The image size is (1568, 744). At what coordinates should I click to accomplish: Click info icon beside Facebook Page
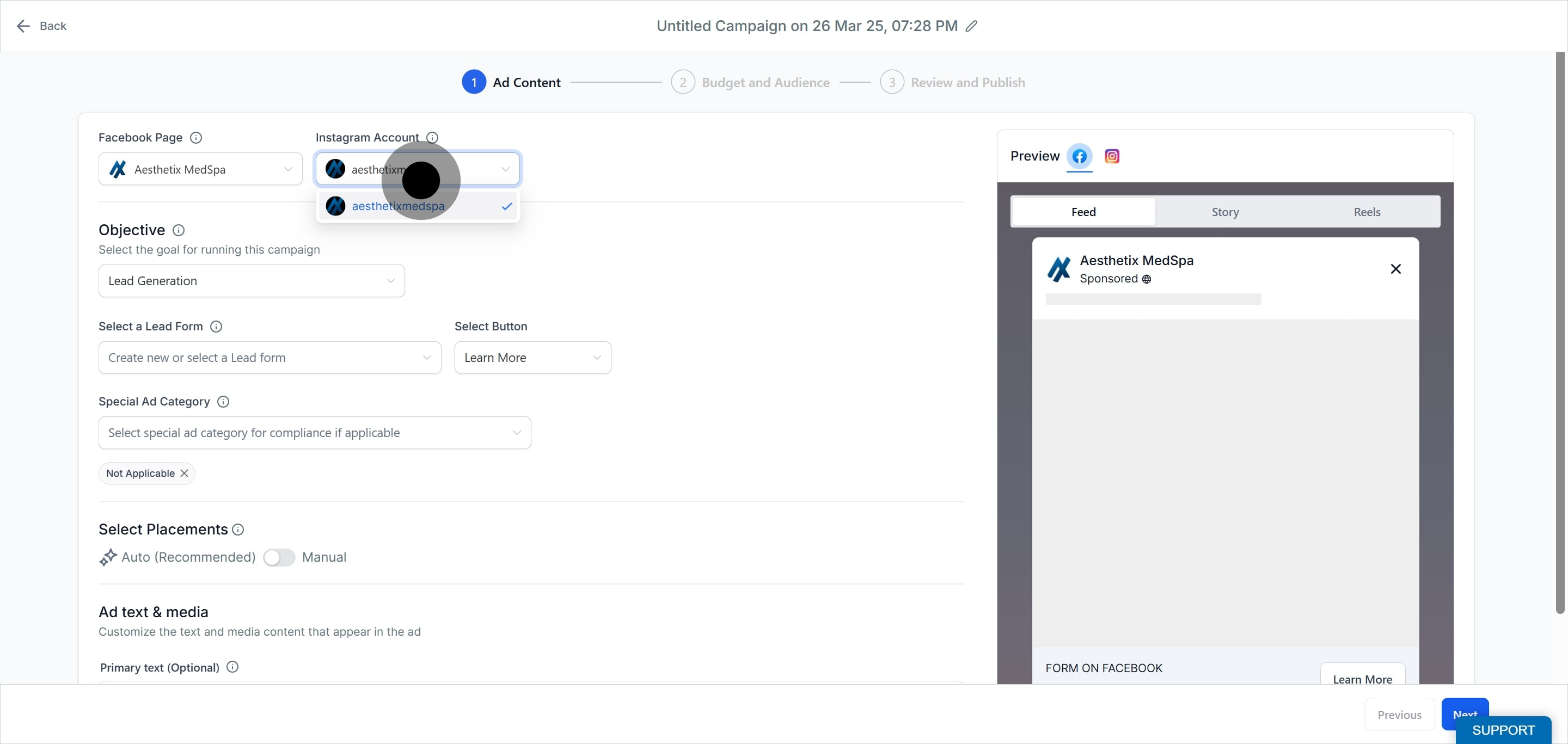196,138
